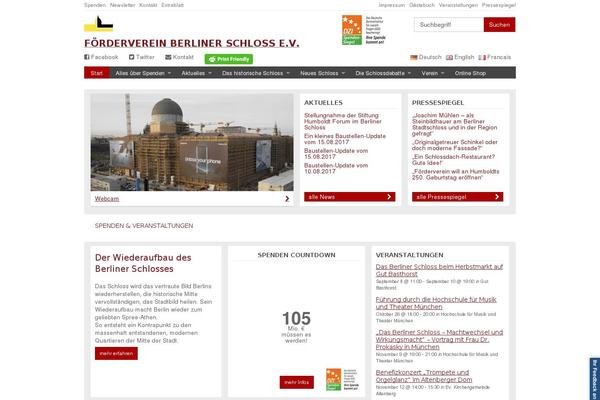Click the arrow next to Webcam
Screen dimensions: 600x400
(287, 199)
